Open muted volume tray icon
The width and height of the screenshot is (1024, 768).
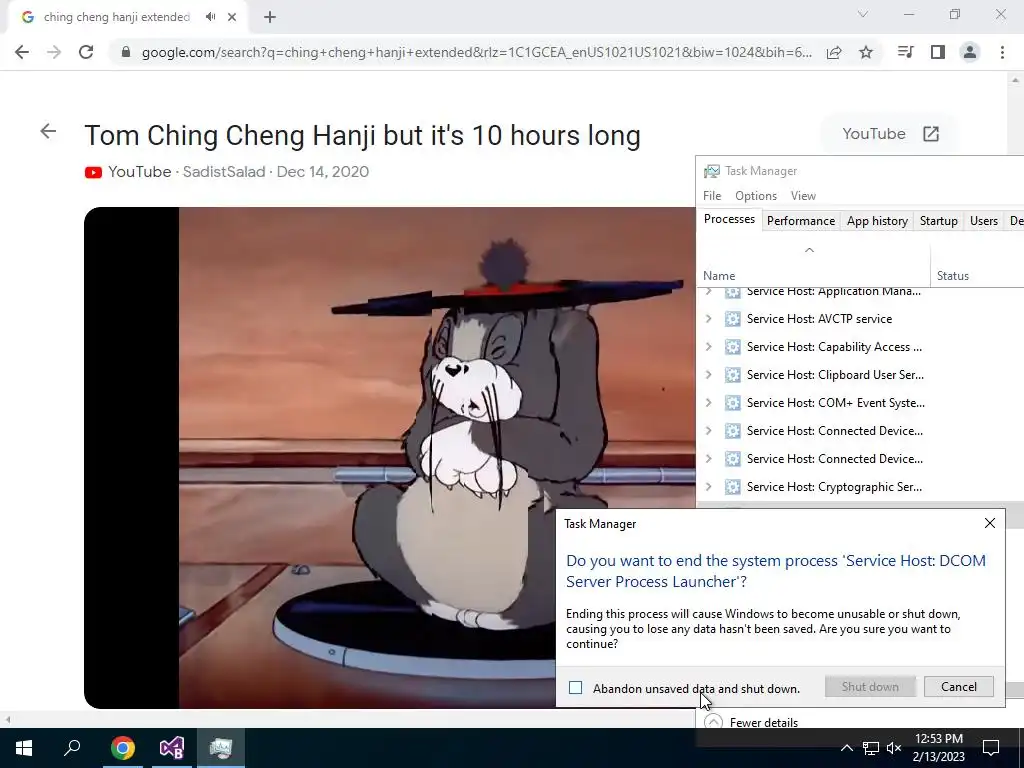pyautogui.click(x=894, y=748)
